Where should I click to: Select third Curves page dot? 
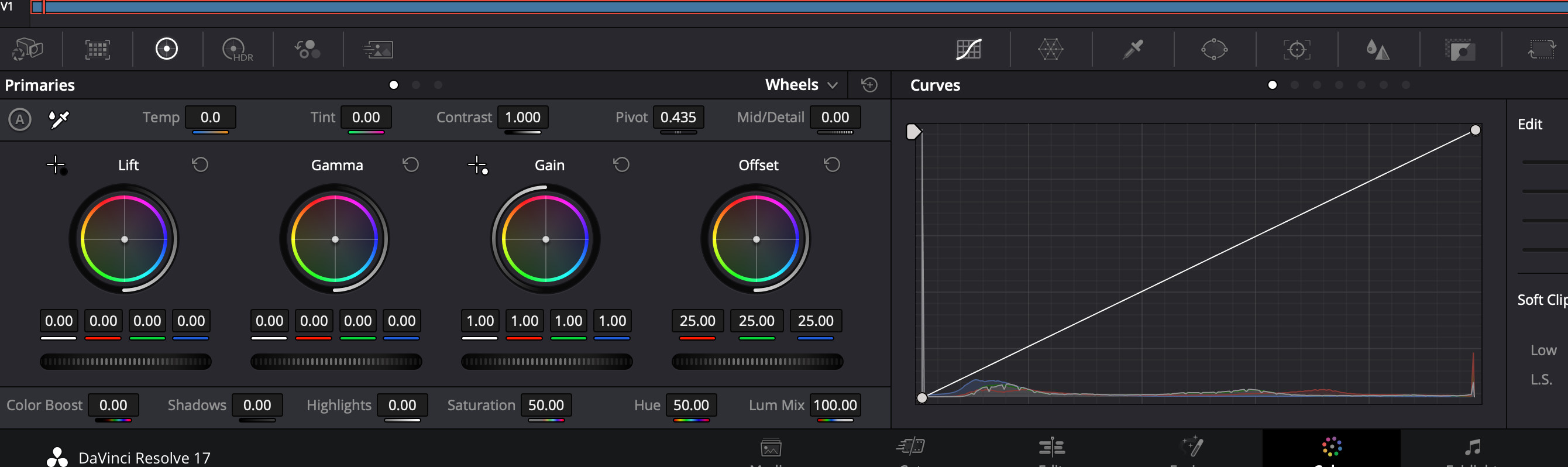(1316, 85)
